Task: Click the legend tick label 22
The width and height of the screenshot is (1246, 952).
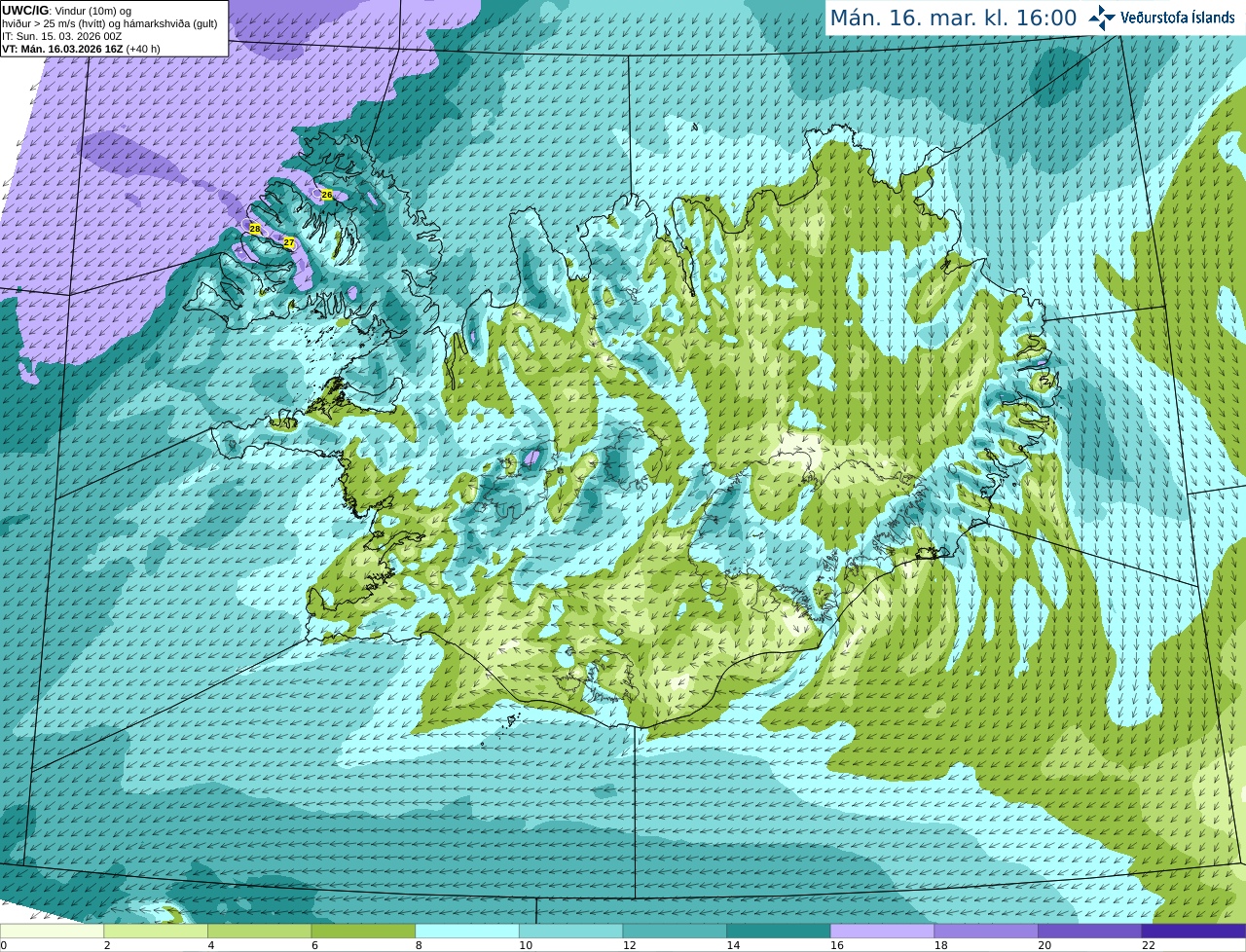Action: point(1149,945)
